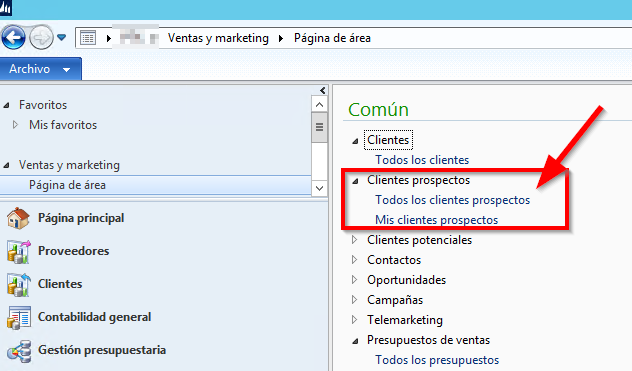Screen dimensions: 632x371
Task: Click the Proveedores module icon
Action: (19, 251)
